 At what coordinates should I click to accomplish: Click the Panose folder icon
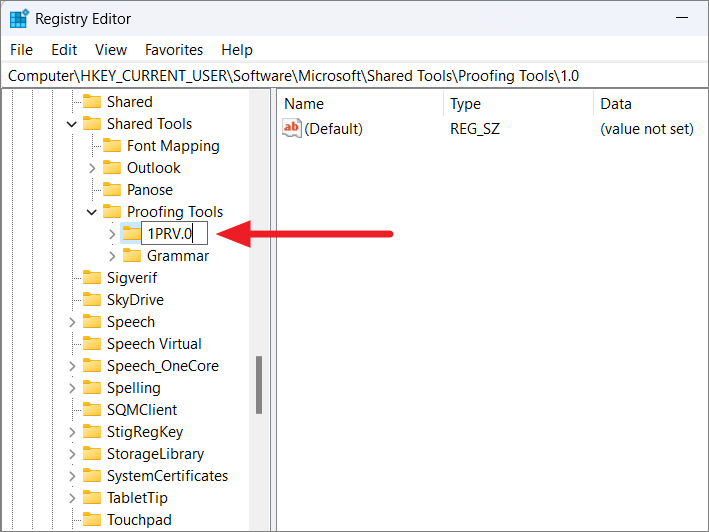point(112,189)
